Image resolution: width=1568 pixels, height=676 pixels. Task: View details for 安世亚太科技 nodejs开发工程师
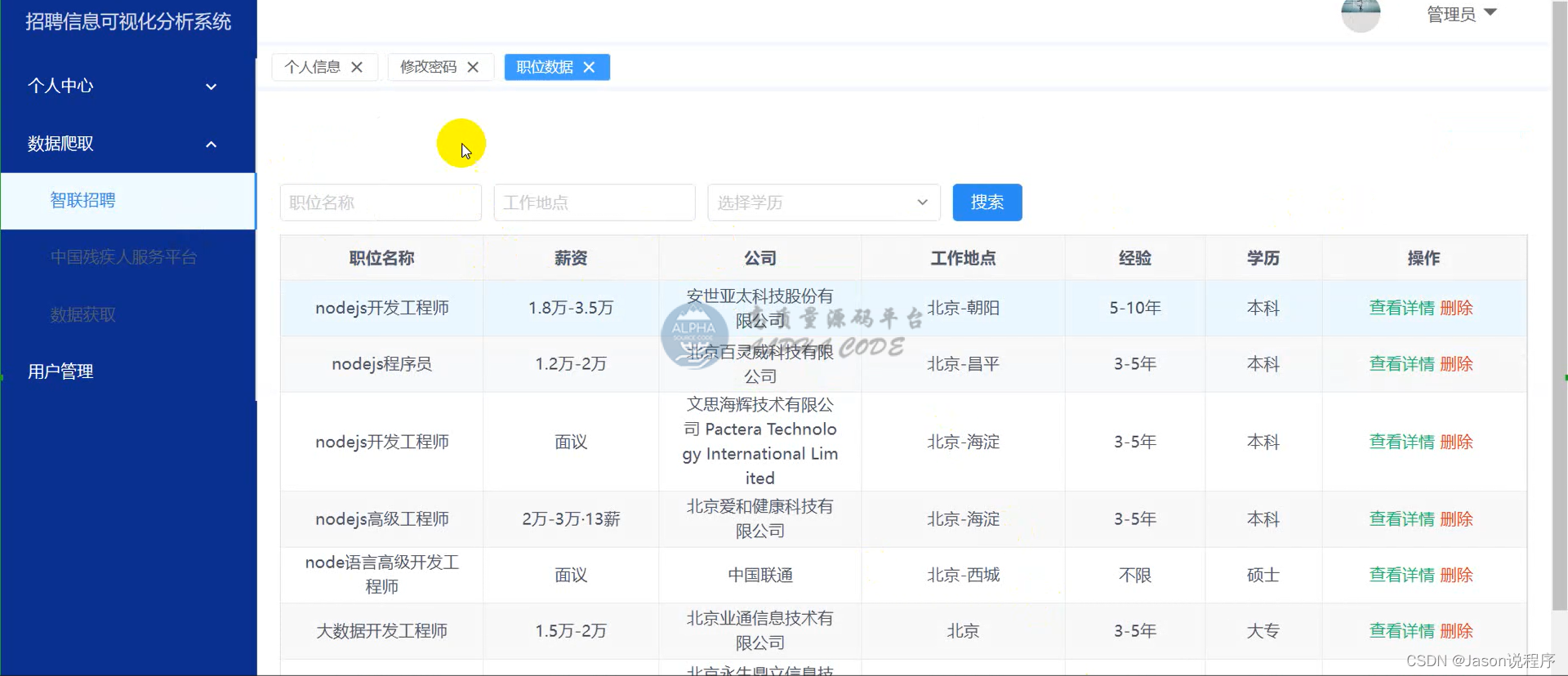pos(1401,308)
